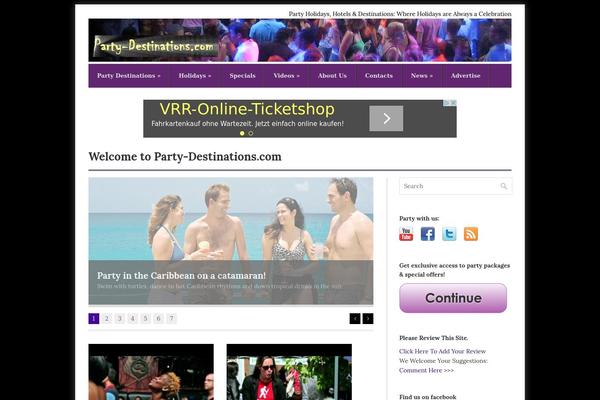Open the Contacts page

[379, 76]
